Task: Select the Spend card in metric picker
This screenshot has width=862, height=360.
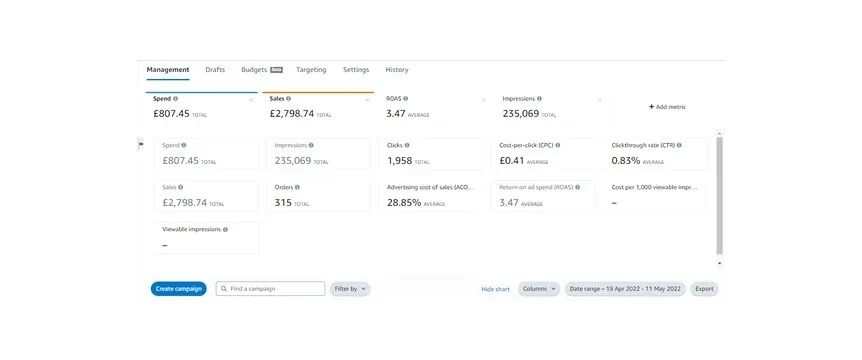Action: coord(206,154)
